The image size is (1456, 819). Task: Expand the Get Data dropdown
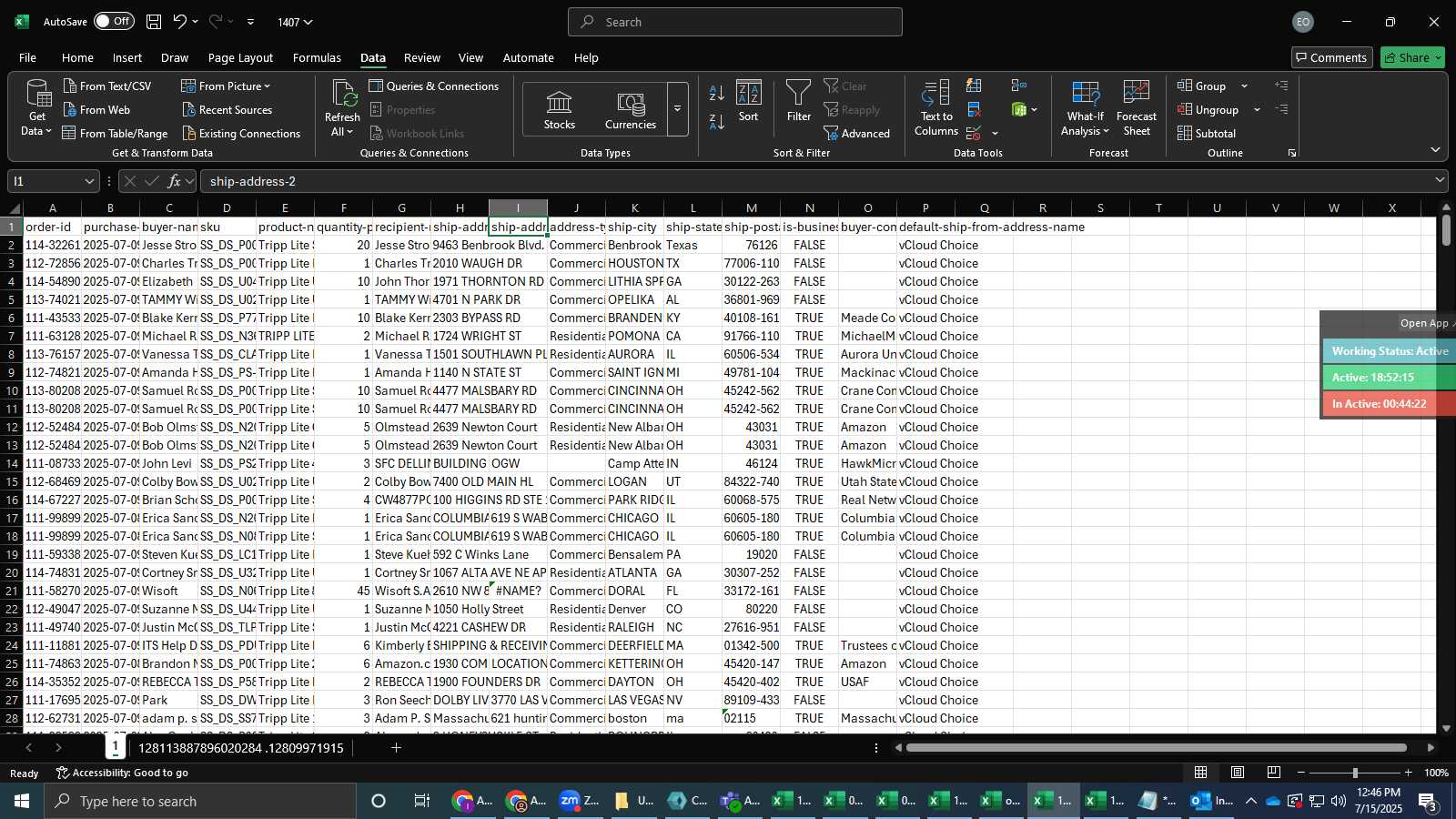click(x=36, y=109)
